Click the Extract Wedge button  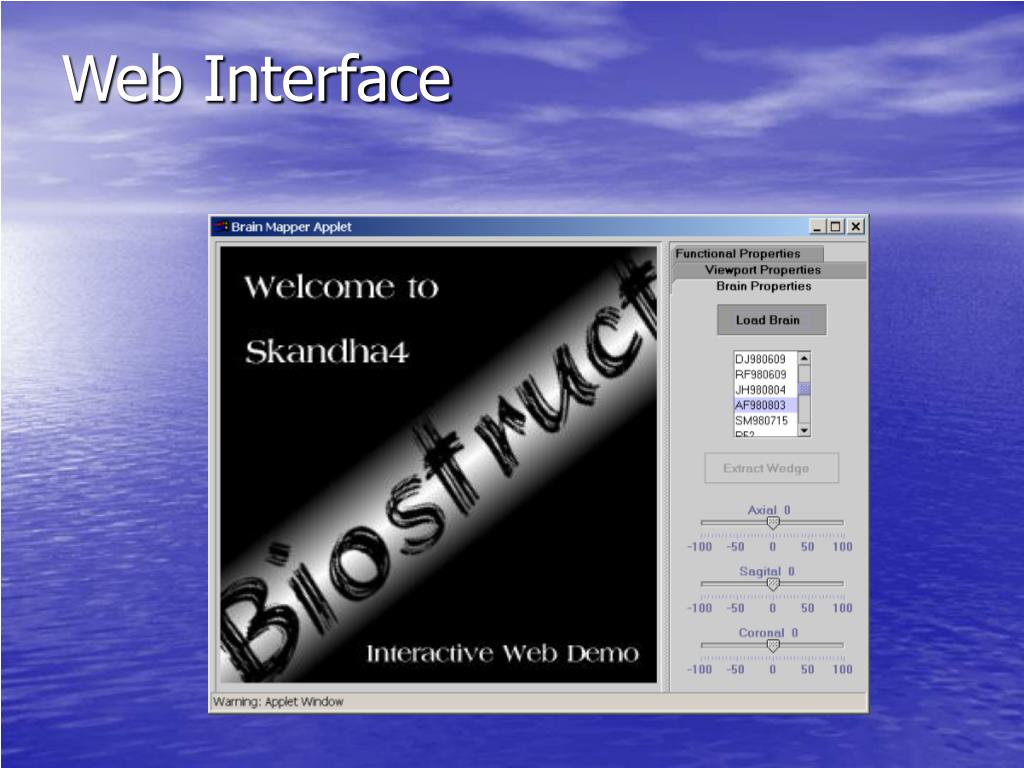coord(771,468)
